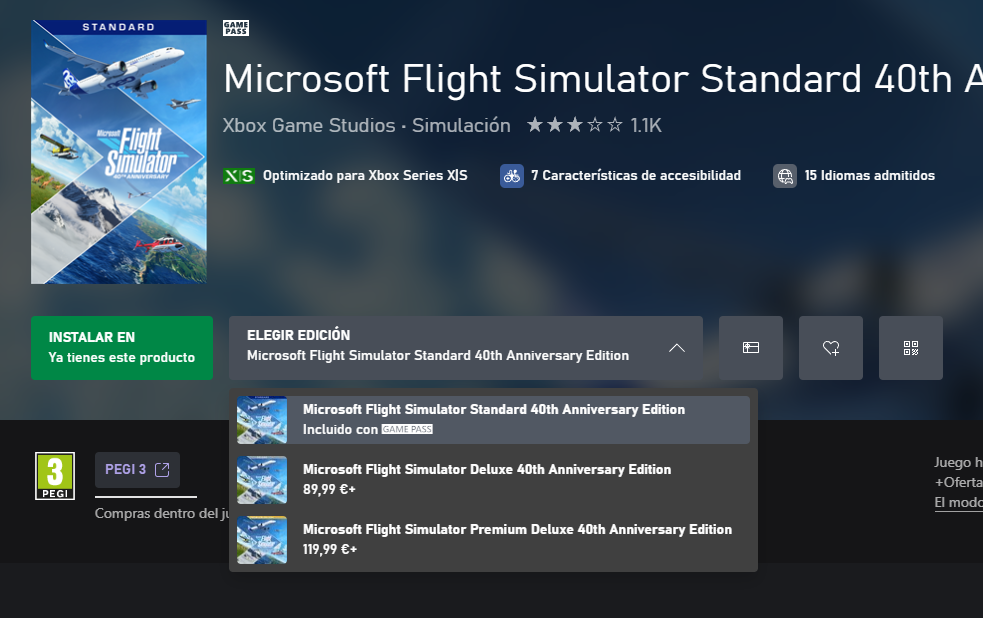Click the Instalar En green button
This screenshot has width=983, height=618.
pos(122,348)
